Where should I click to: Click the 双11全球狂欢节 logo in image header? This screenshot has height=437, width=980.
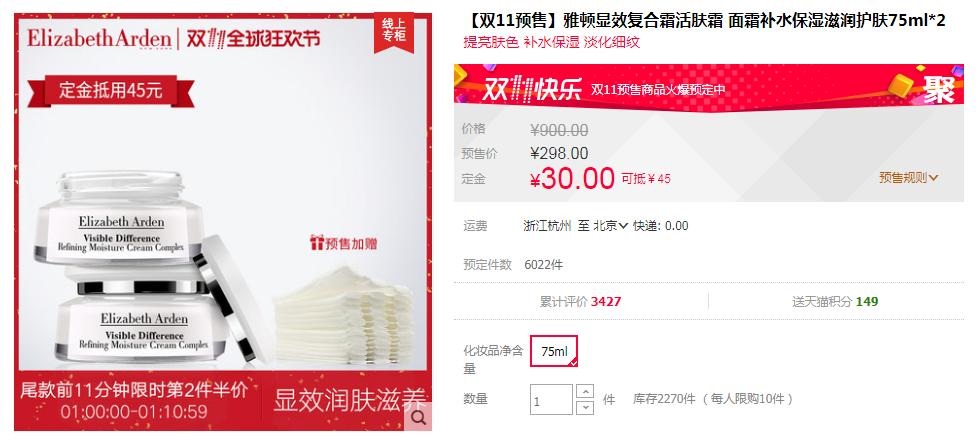(x=253, y=39)
